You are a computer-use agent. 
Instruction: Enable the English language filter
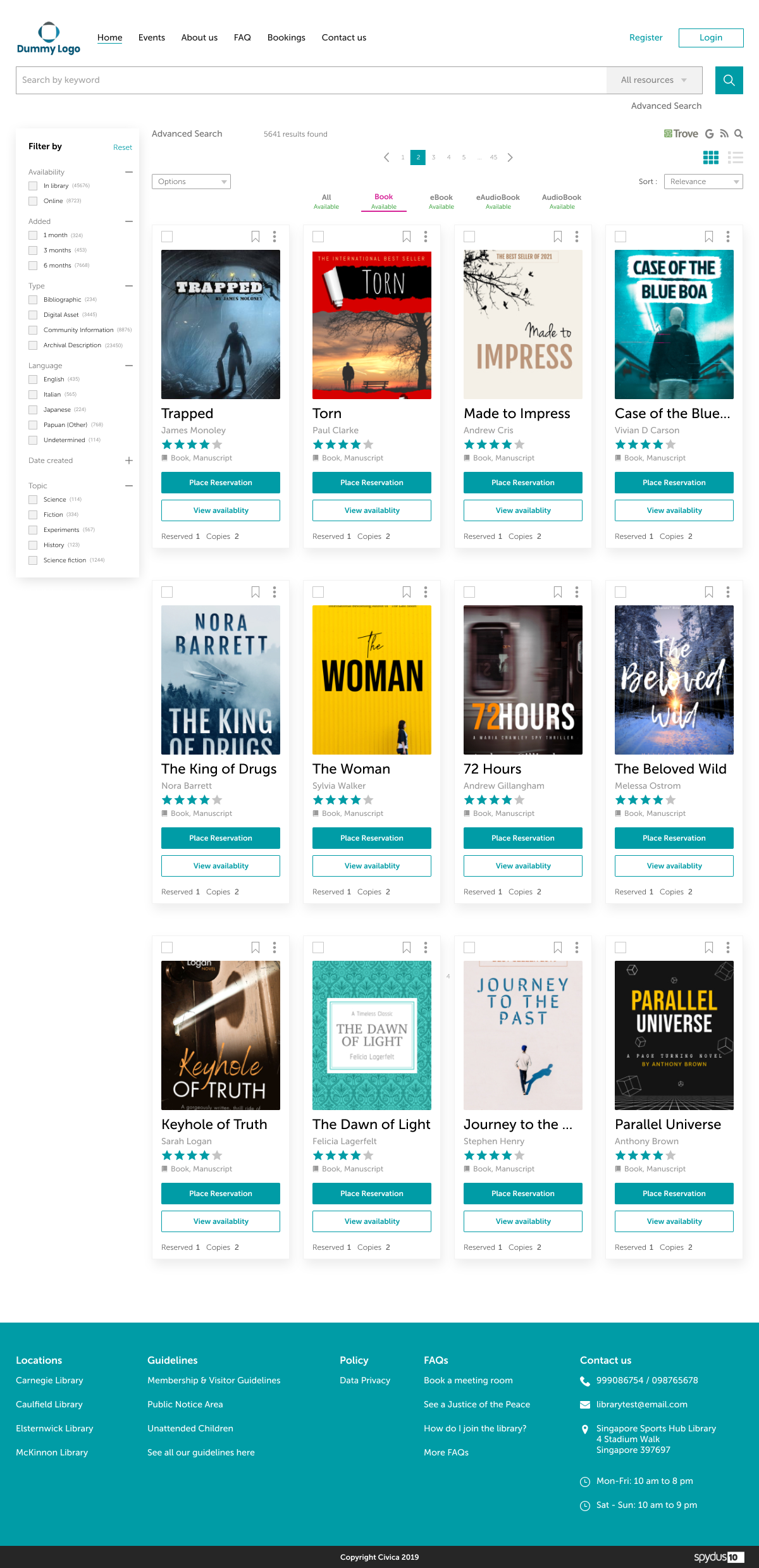(x=33, y=380)
